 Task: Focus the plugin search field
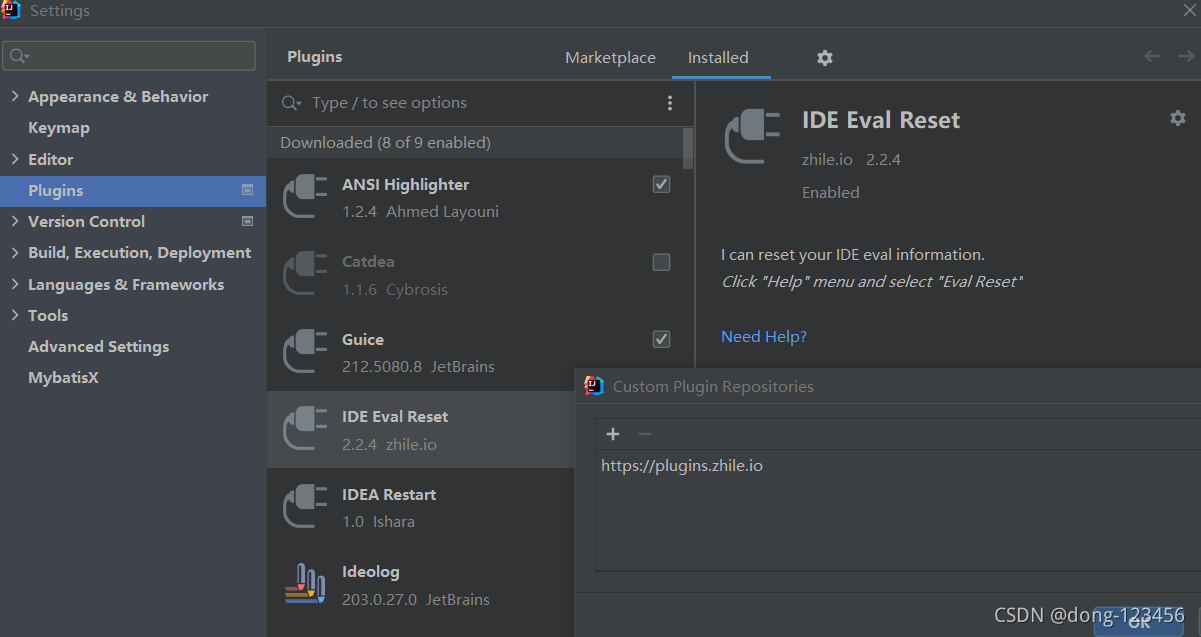pos(480,103)
